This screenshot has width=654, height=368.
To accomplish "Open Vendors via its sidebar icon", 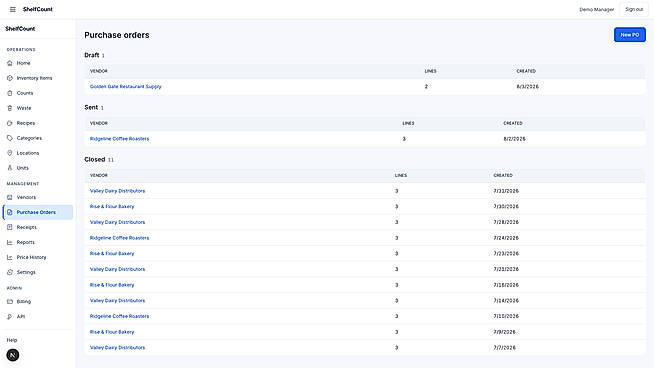I will [10, 197].
